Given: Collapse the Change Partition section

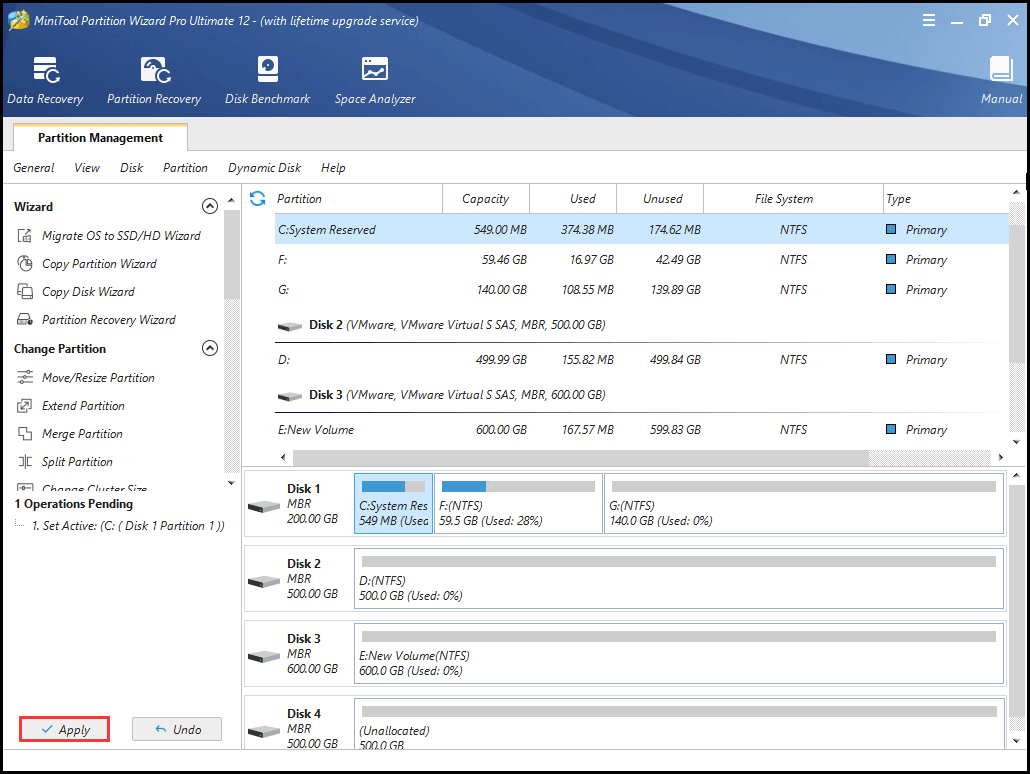Looking at the screenshot, I should 210,348.
